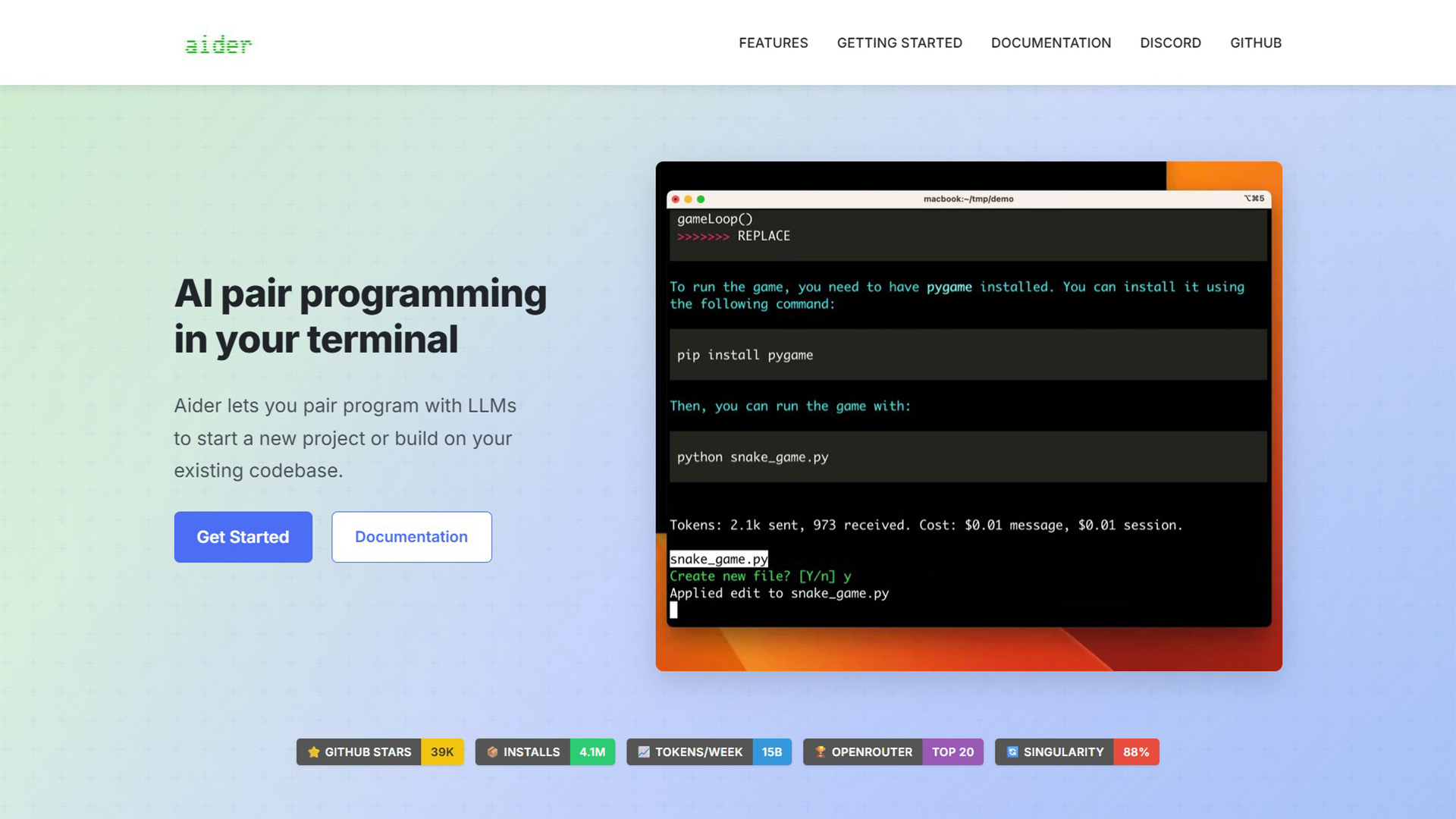Open Documentation in the top navigation
Screen dimensions: 1456x819
click(1050, 43)
